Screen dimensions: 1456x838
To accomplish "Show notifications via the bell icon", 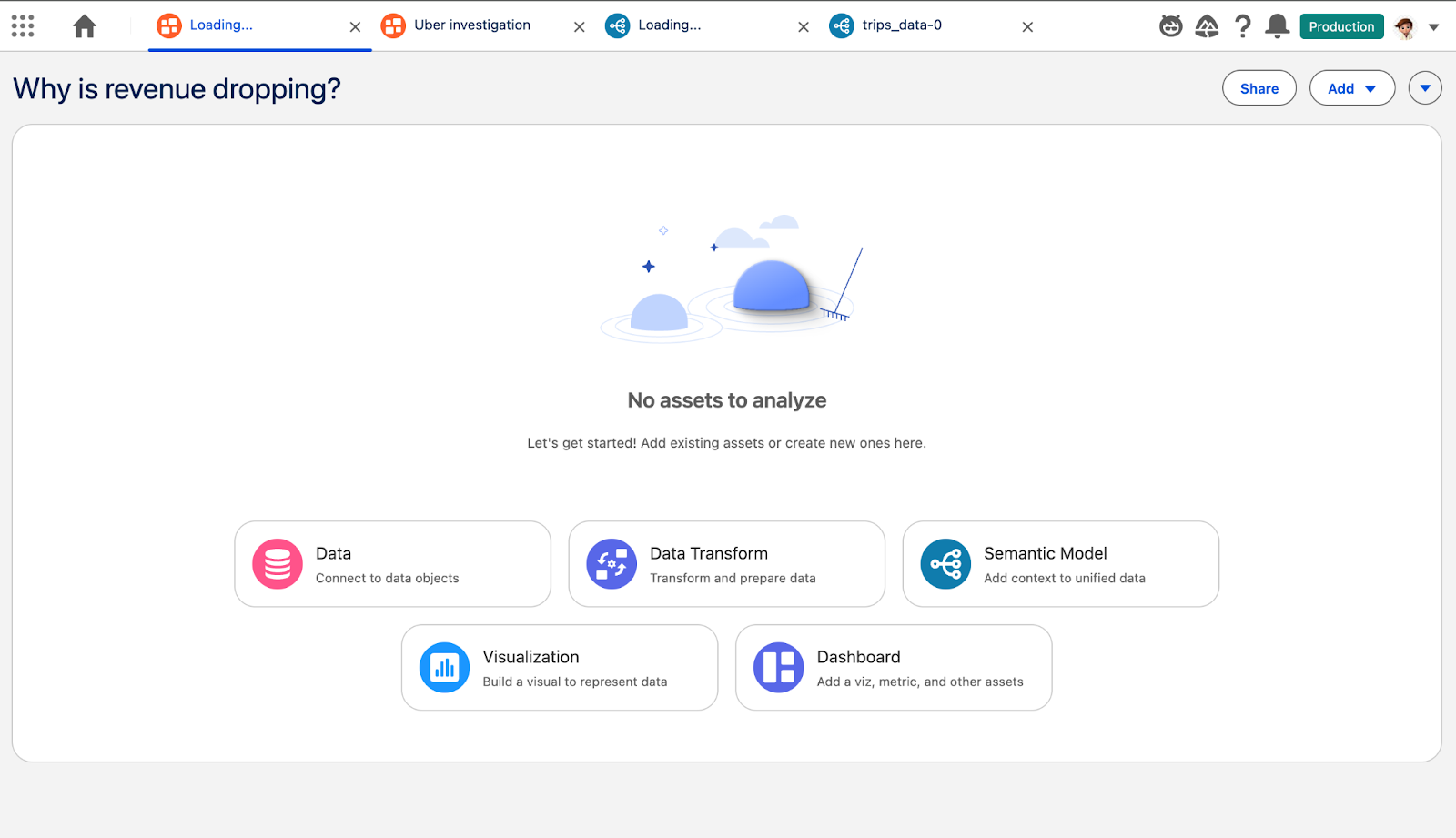I will click(1278, 26).
